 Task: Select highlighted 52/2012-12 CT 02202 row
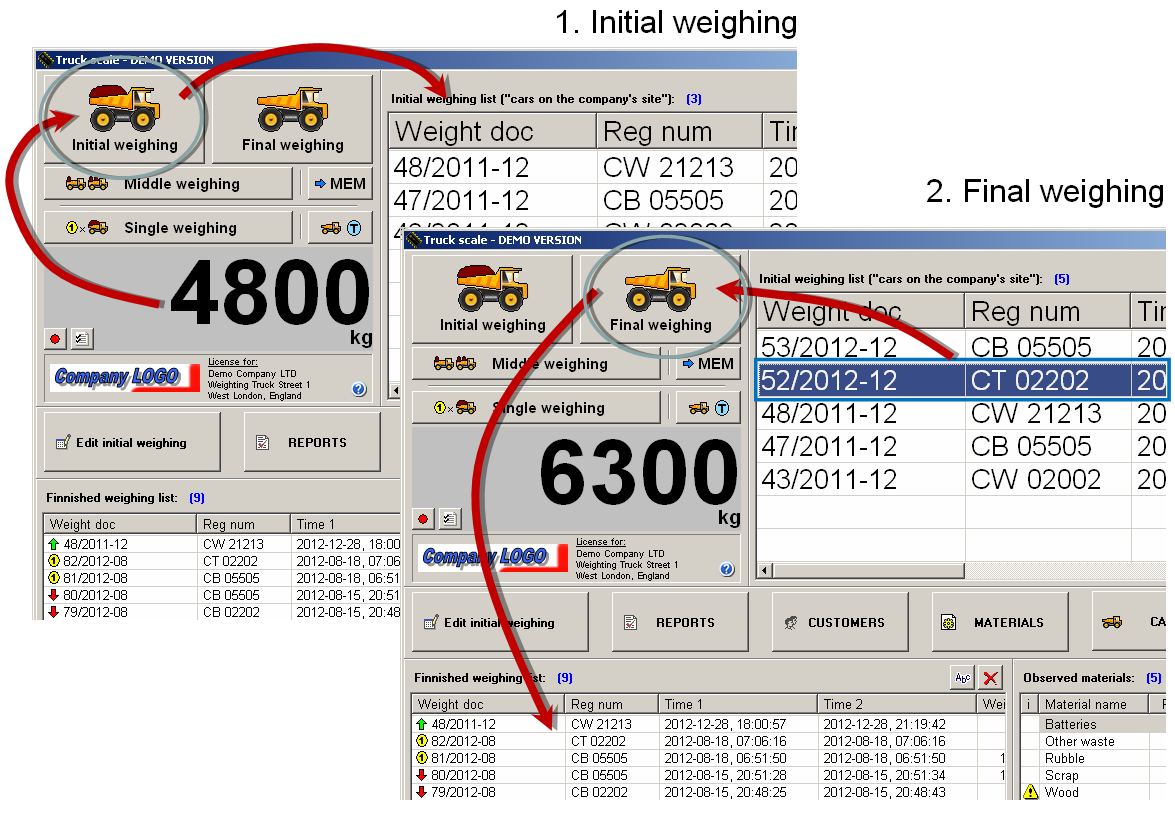pos(961,380)
